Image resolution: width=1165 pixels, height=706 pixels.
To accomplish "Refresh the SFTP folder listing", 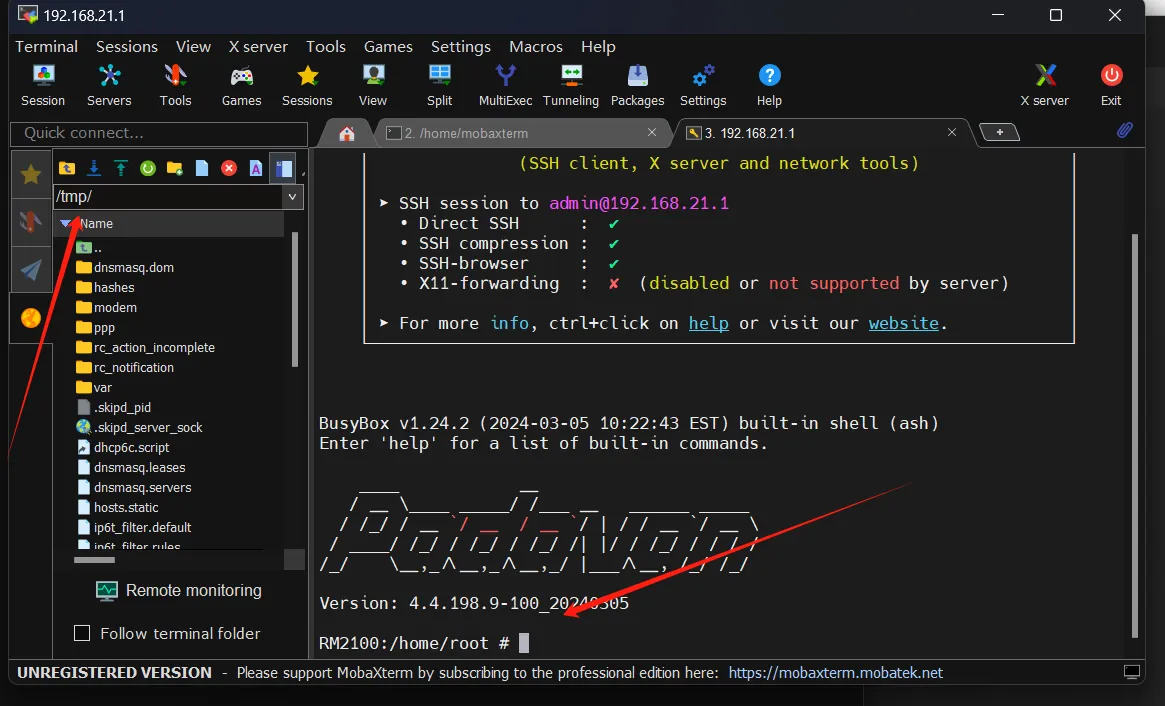I will click(148, 168).
